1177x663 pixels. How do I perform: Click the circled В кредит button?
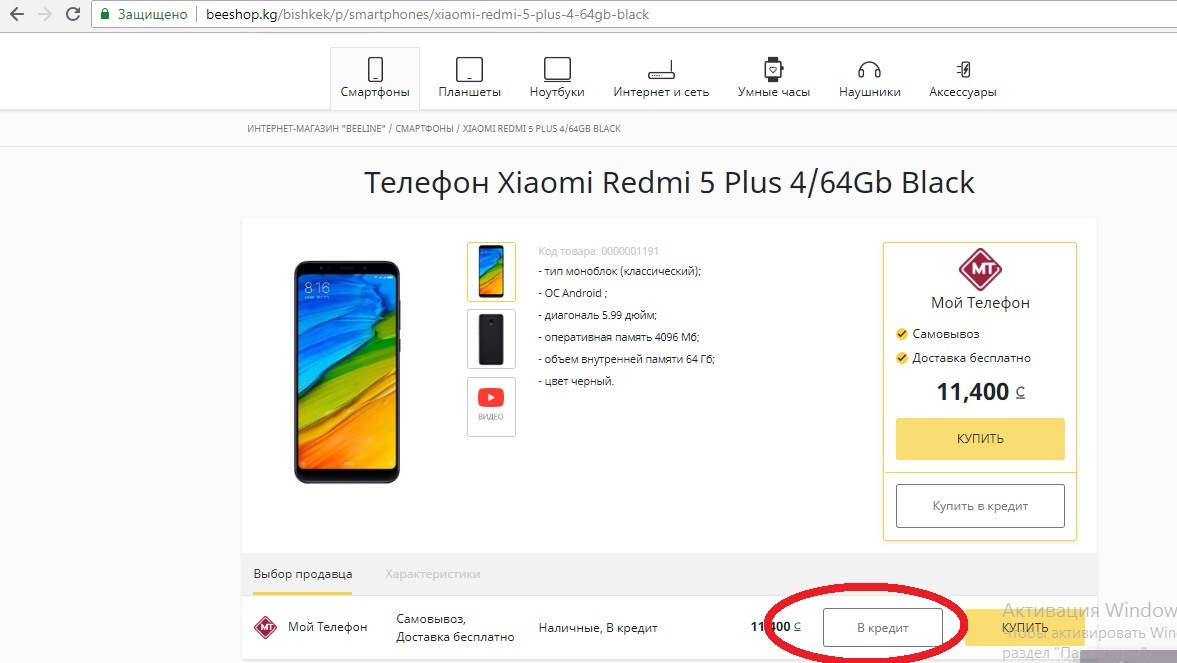pos(883,628)
